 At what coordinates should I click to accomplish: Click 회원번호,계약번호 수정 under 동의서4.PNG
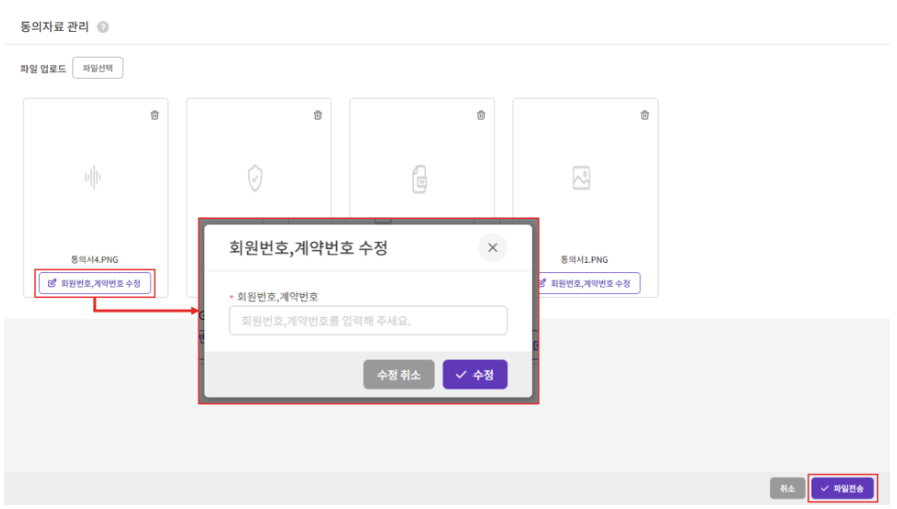(x=95, y=283)
